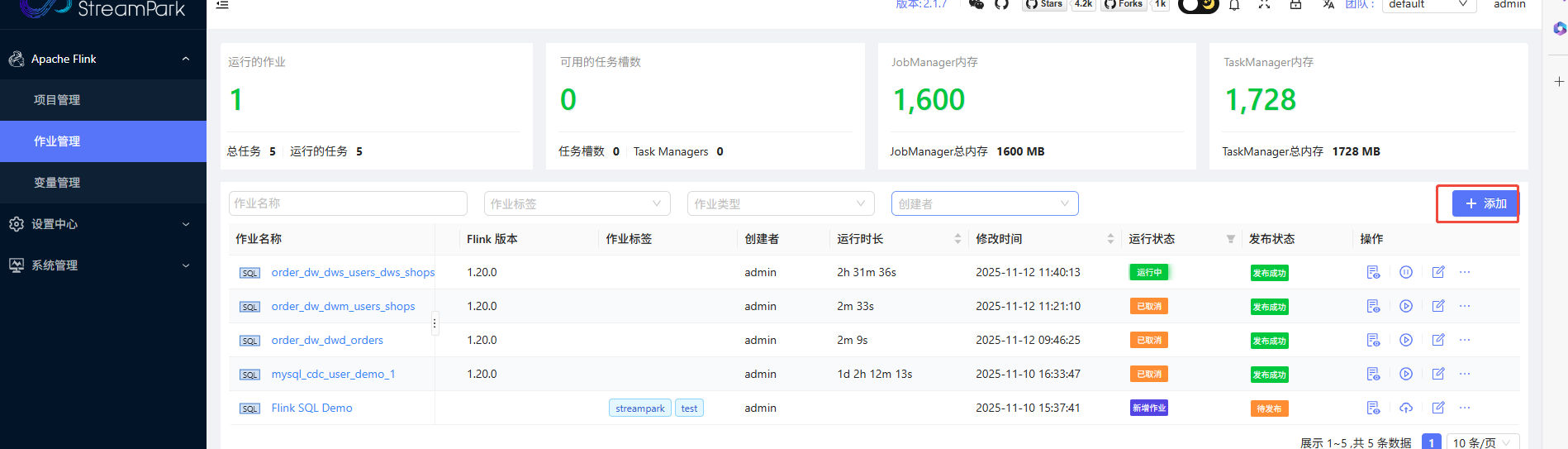
Task: Click the 待发布 release status badge
Action: (1269, 408)
